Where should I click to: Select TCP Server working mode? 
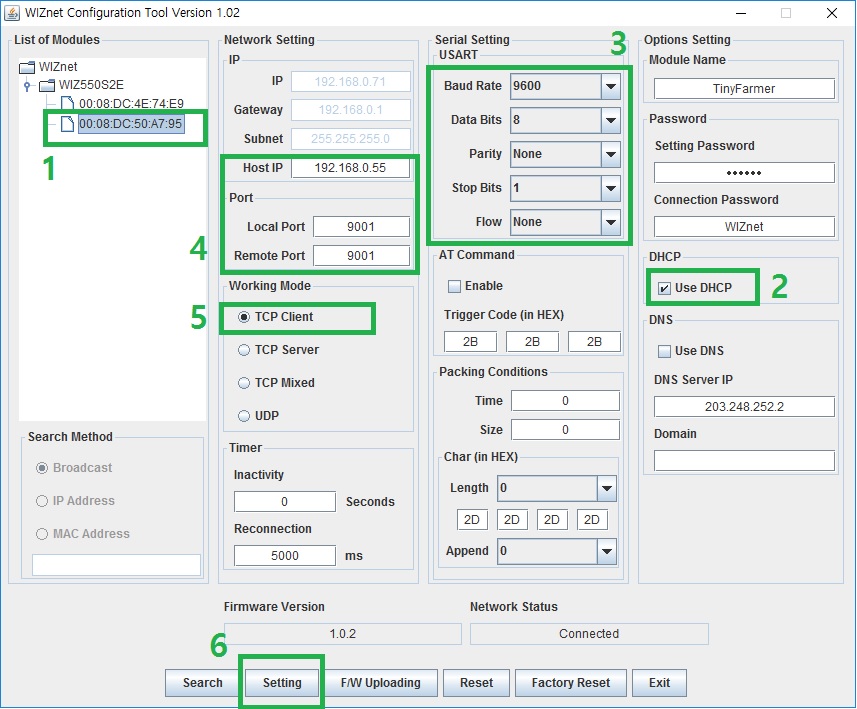[244, 350]
